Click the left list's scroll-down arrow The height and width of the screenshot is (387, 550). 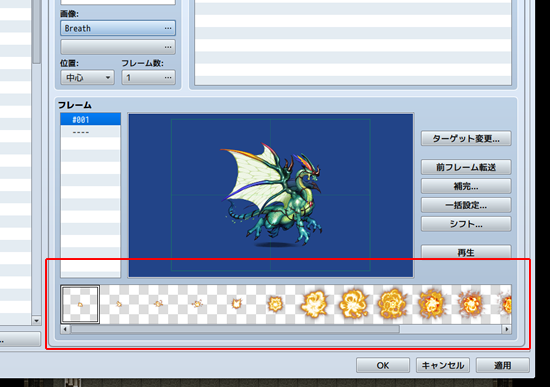pos(36,320)
